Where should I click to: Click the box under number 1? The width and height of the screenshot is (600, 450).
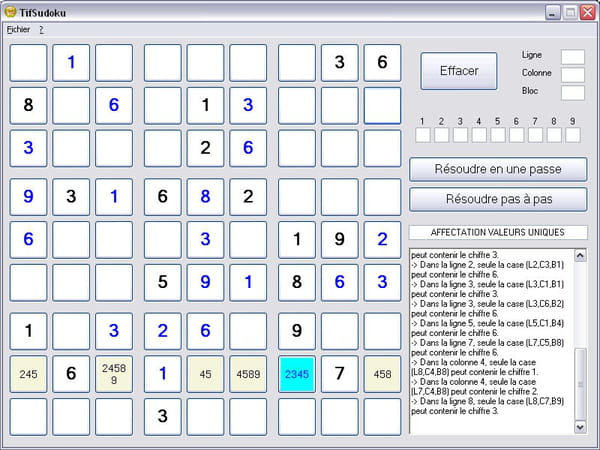(x=423, y=135)
